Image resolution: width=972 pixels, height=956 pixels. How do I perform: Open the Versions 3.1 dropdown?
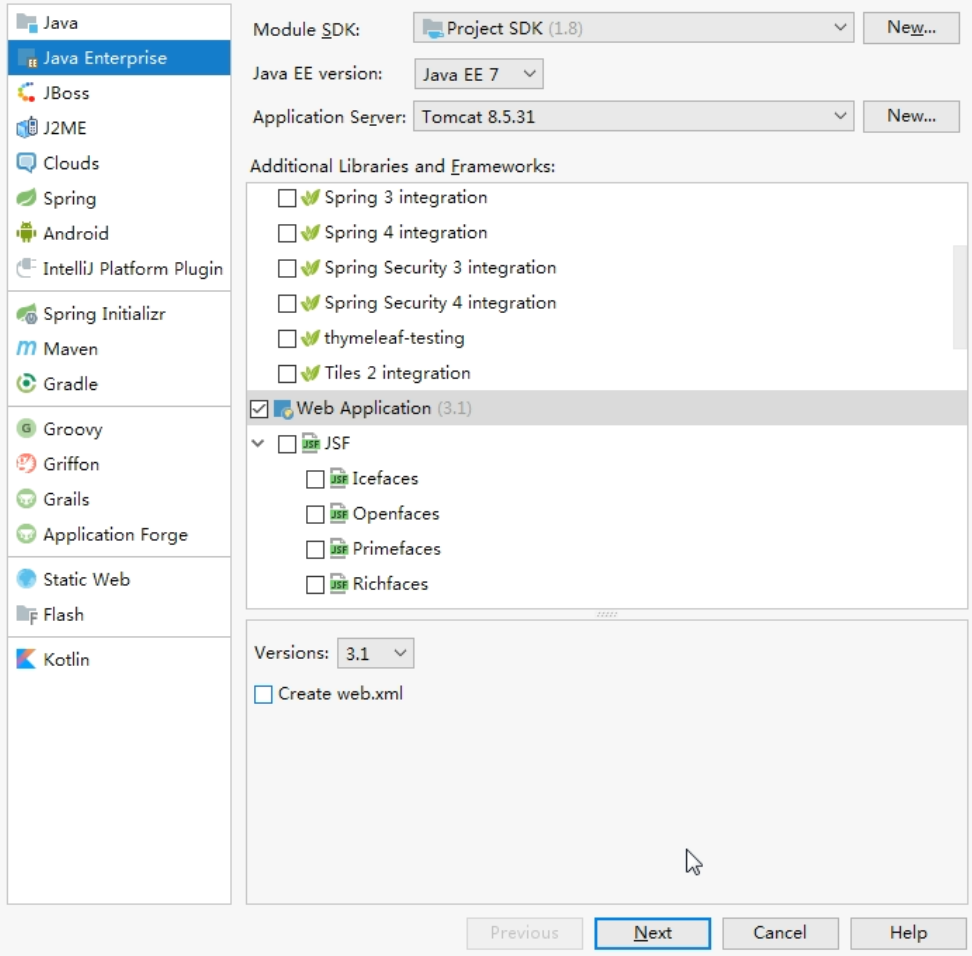pos(376,653)
